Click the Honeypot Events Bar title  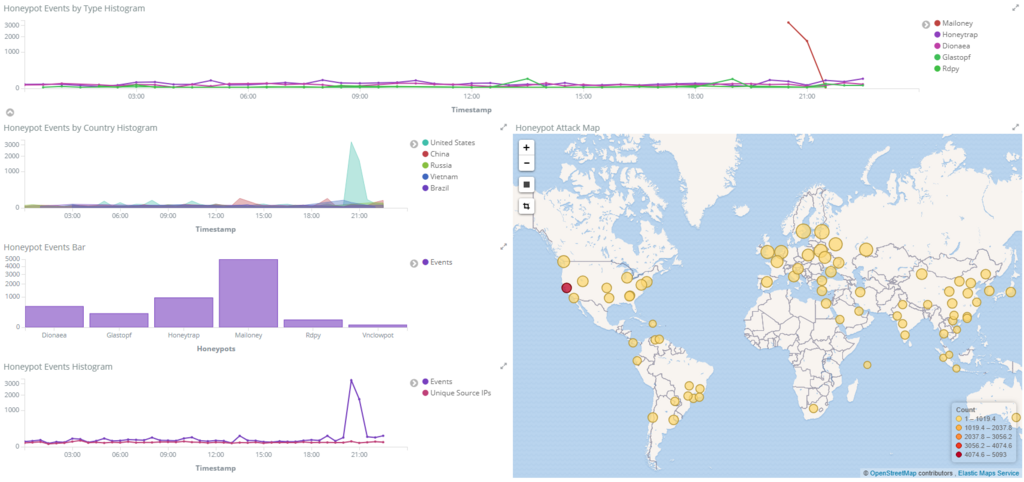[44, 247]
